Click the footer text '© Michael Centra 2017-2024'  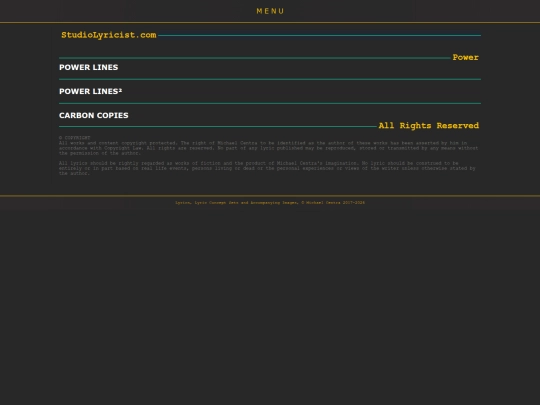click(x=333, y=202)
